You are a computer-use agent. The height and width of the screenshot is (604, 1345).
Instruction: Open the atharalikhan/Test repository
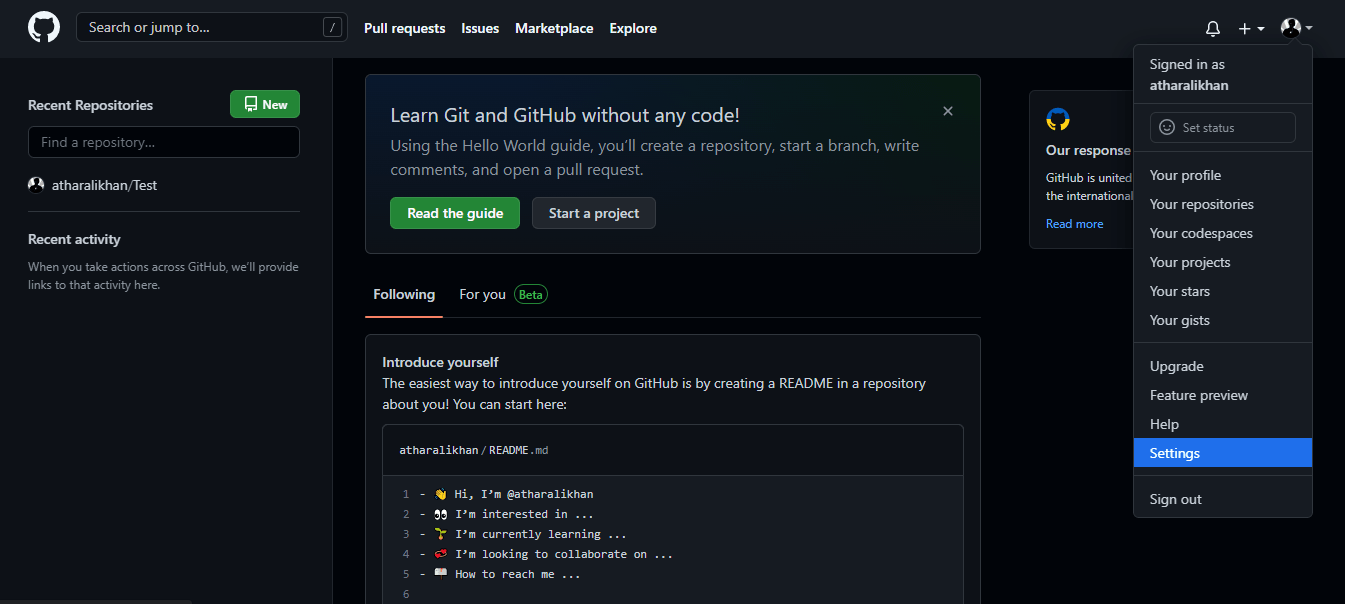point(104,185)
